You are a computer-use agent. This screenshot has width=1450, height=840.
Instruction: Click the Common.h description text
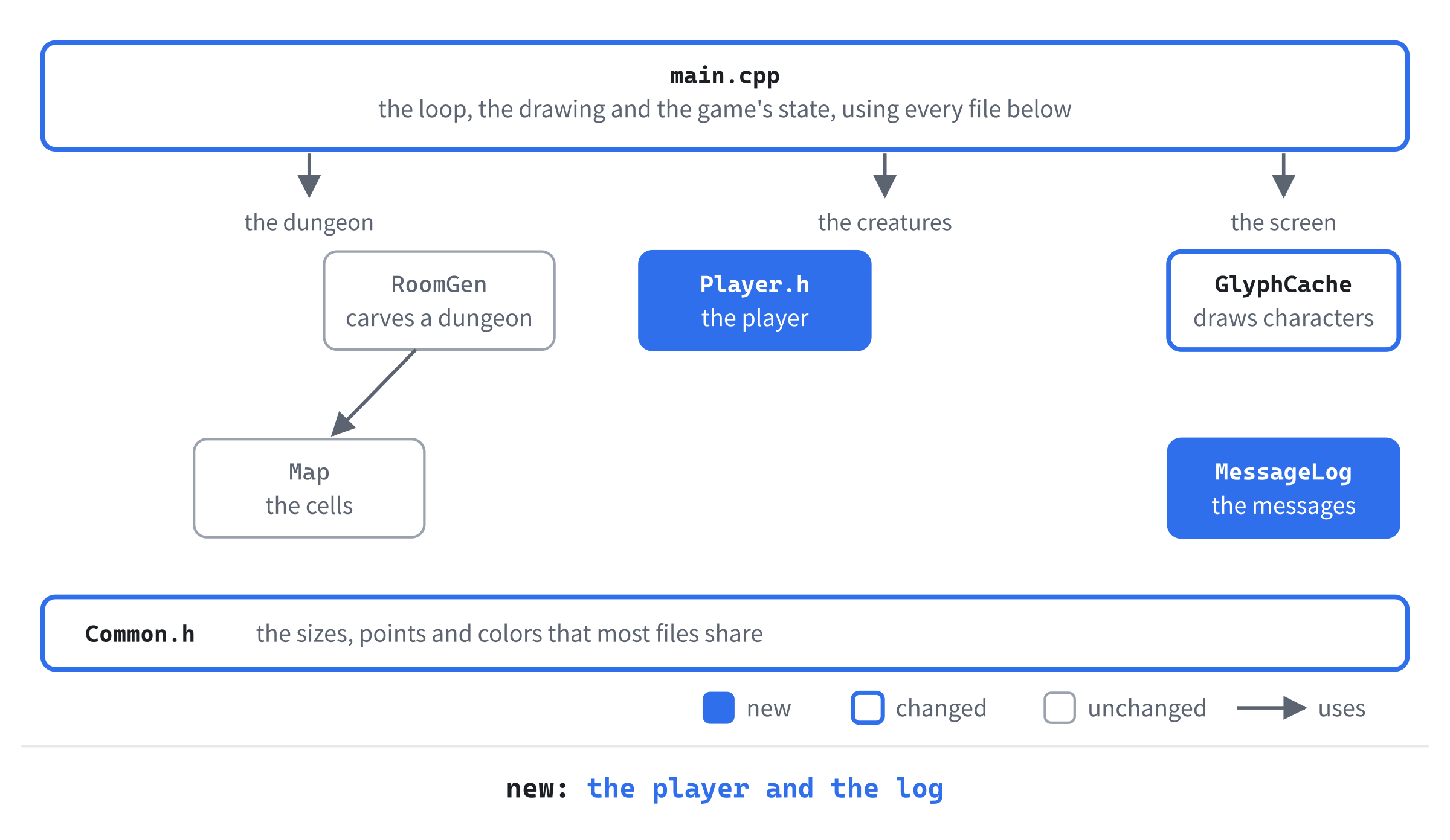[x=509, y=634]
